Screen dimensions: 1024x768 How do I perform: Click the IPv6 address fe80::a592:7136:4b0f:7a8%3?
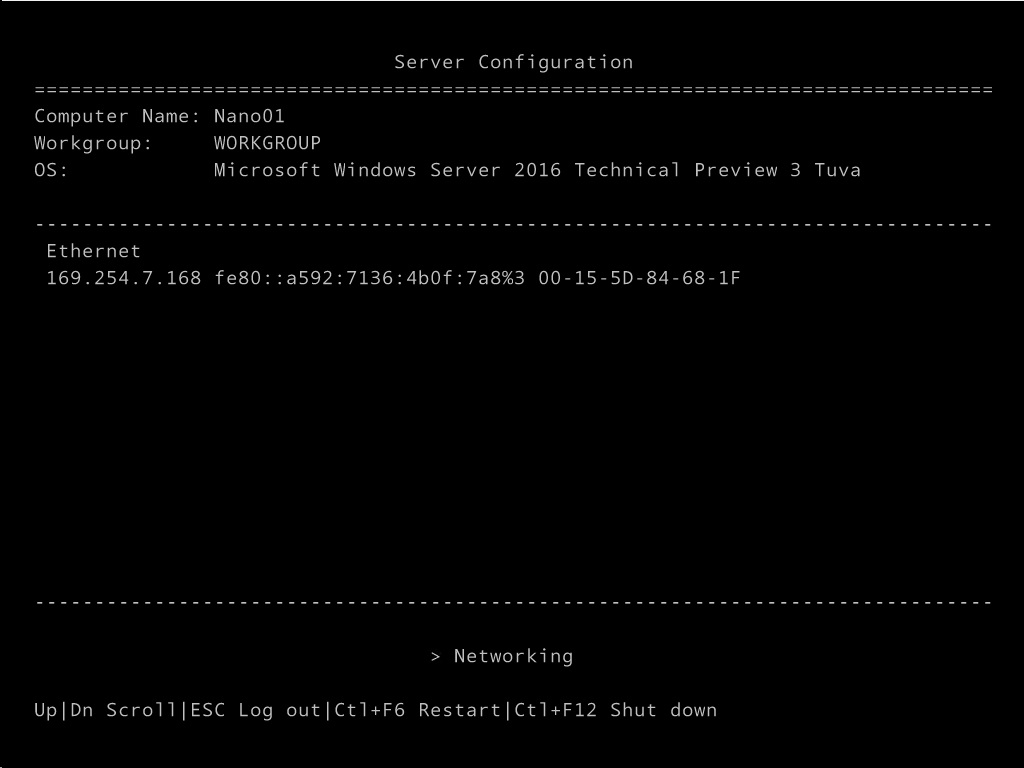[370, 278]
